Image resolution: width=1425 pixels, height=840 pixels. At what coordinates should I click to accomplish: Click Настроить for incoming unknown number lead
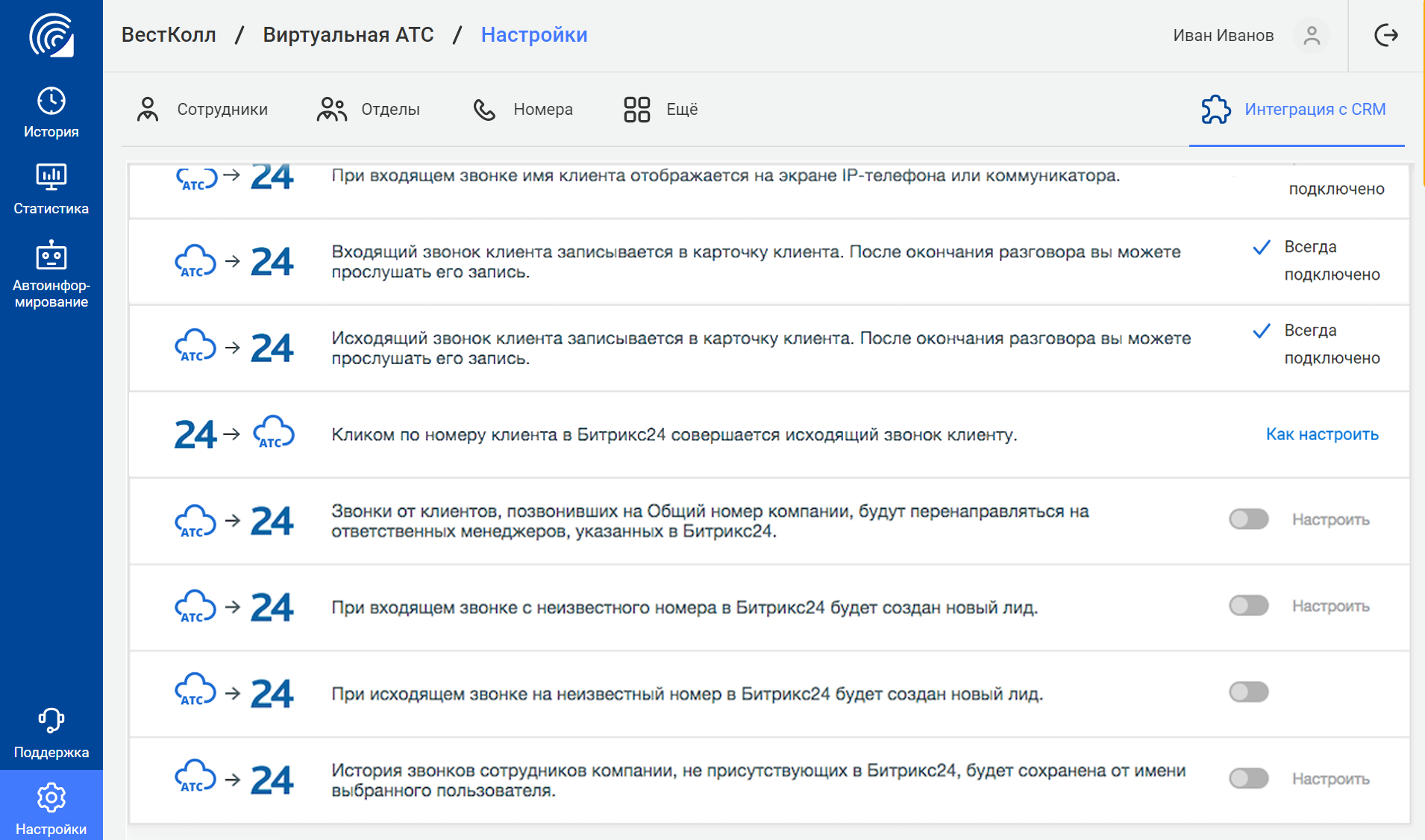click(1331, 607)
